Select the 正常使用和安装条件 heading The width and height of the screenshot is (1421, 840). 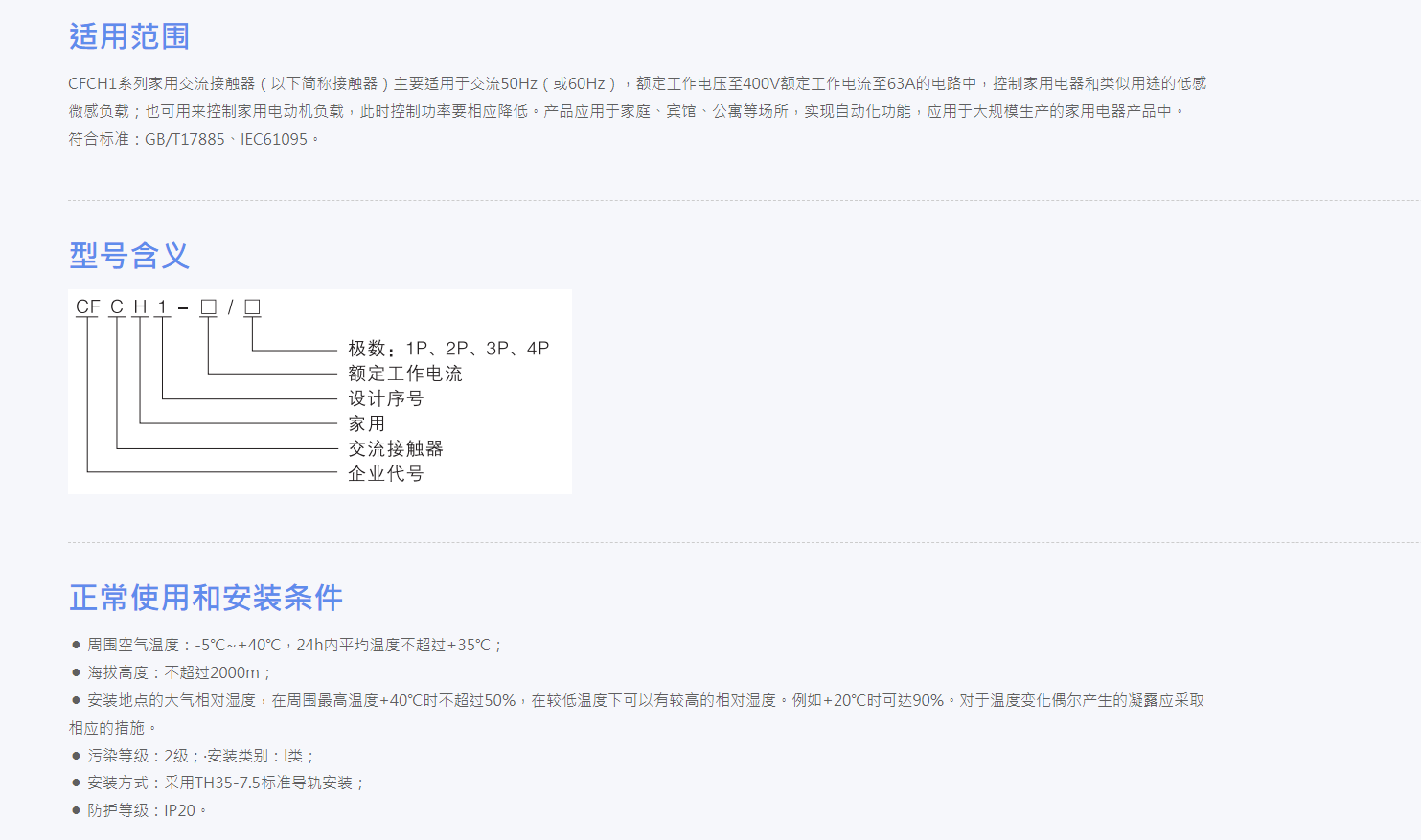[x=206, y=598]
